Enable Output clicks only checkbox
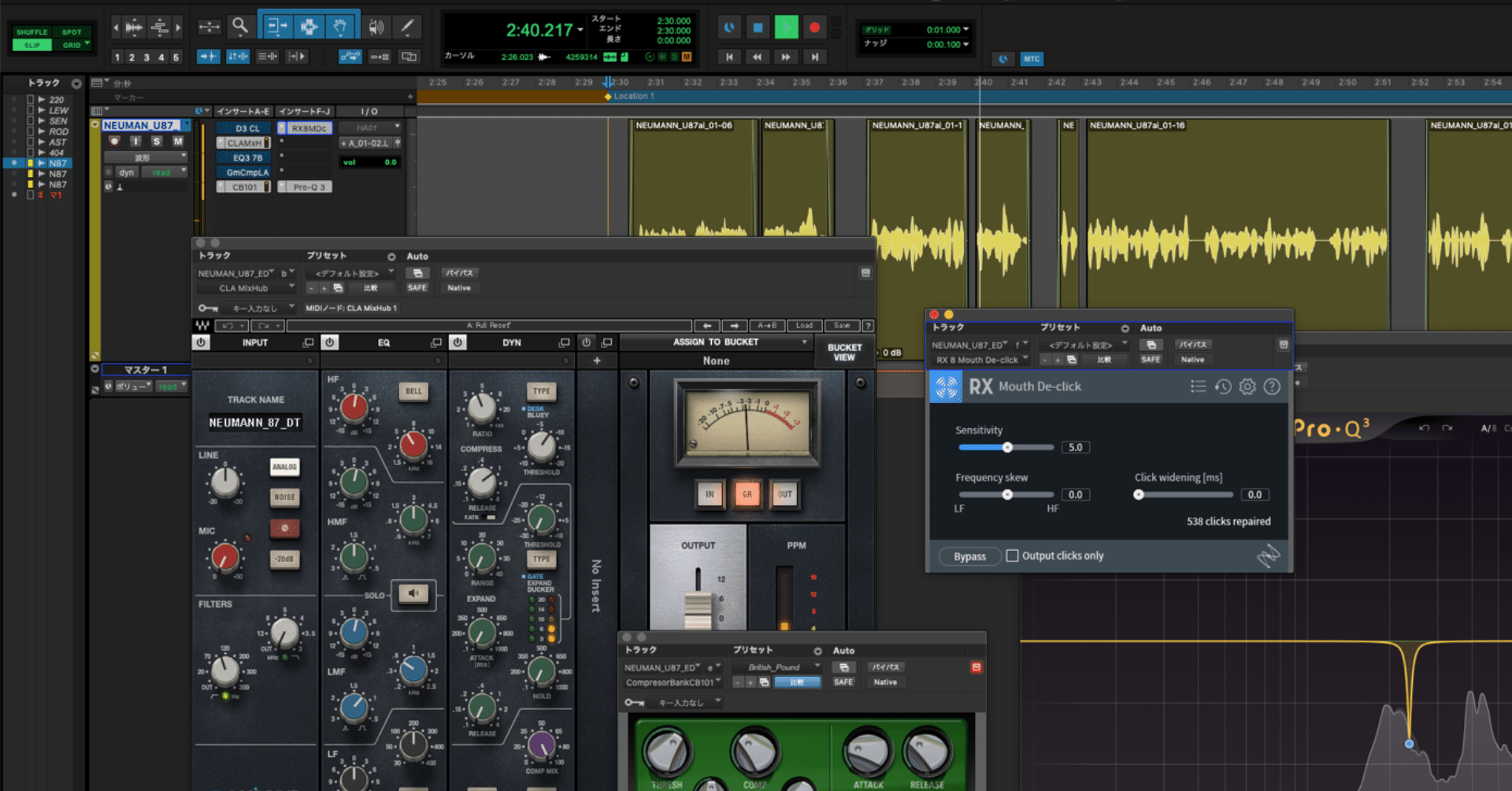This screenshot has height=791, width=1512. pyautogui.click(x=1012, y=556)
